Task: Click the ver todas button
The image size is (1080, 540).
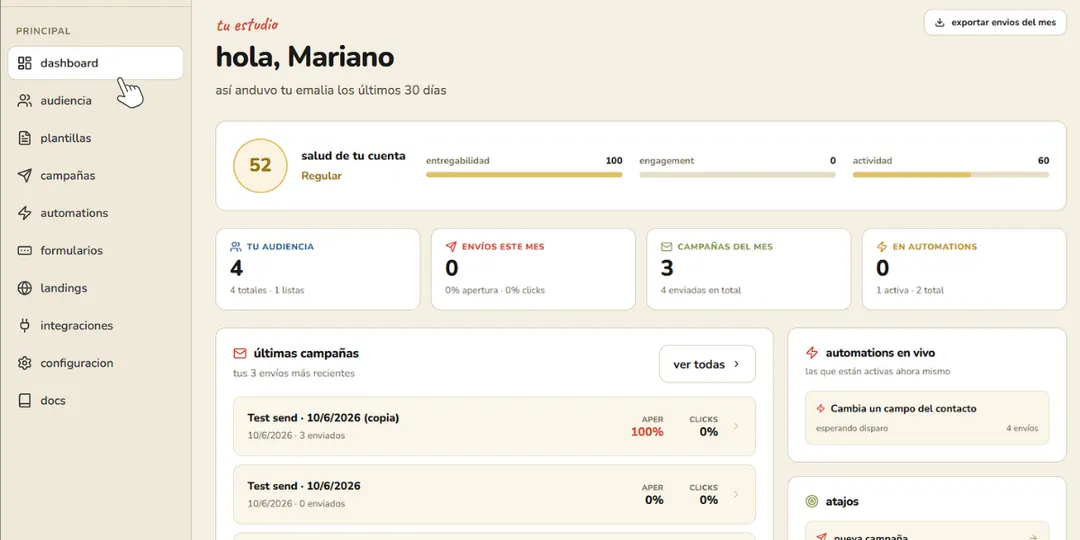Action: [707, 364]
